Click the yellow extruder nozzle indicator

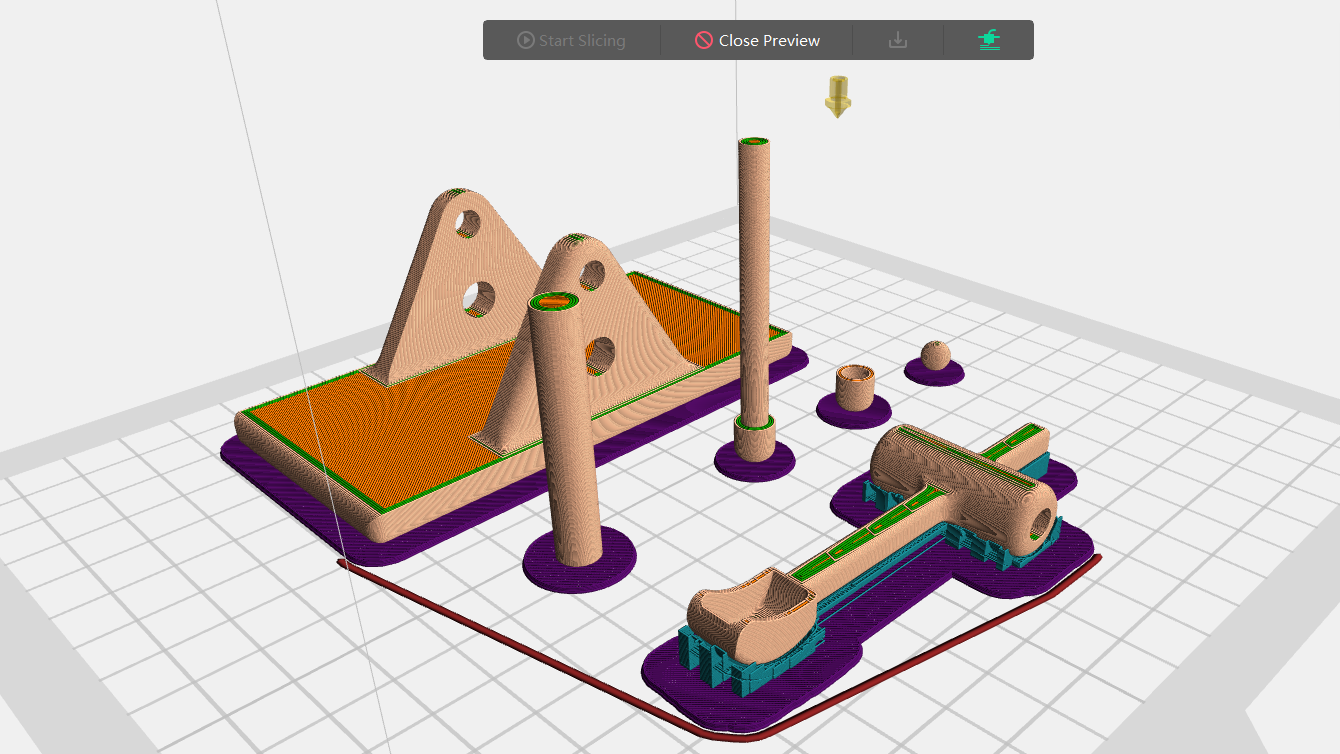(x=836, y=95)
